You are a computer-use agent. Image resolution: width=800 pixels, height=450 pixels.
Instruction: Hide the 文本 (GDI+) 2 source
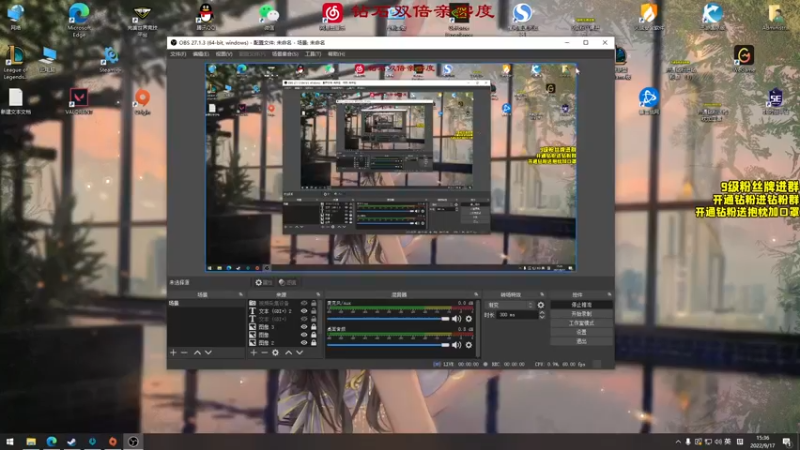pyautogui.click(x=303, y=311)
